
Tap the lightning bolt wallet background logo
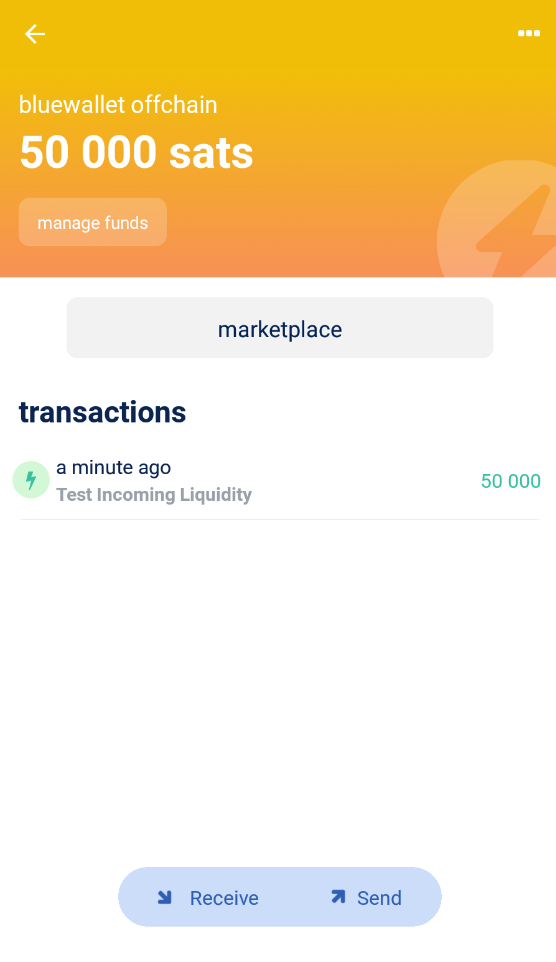click(496, 218)
